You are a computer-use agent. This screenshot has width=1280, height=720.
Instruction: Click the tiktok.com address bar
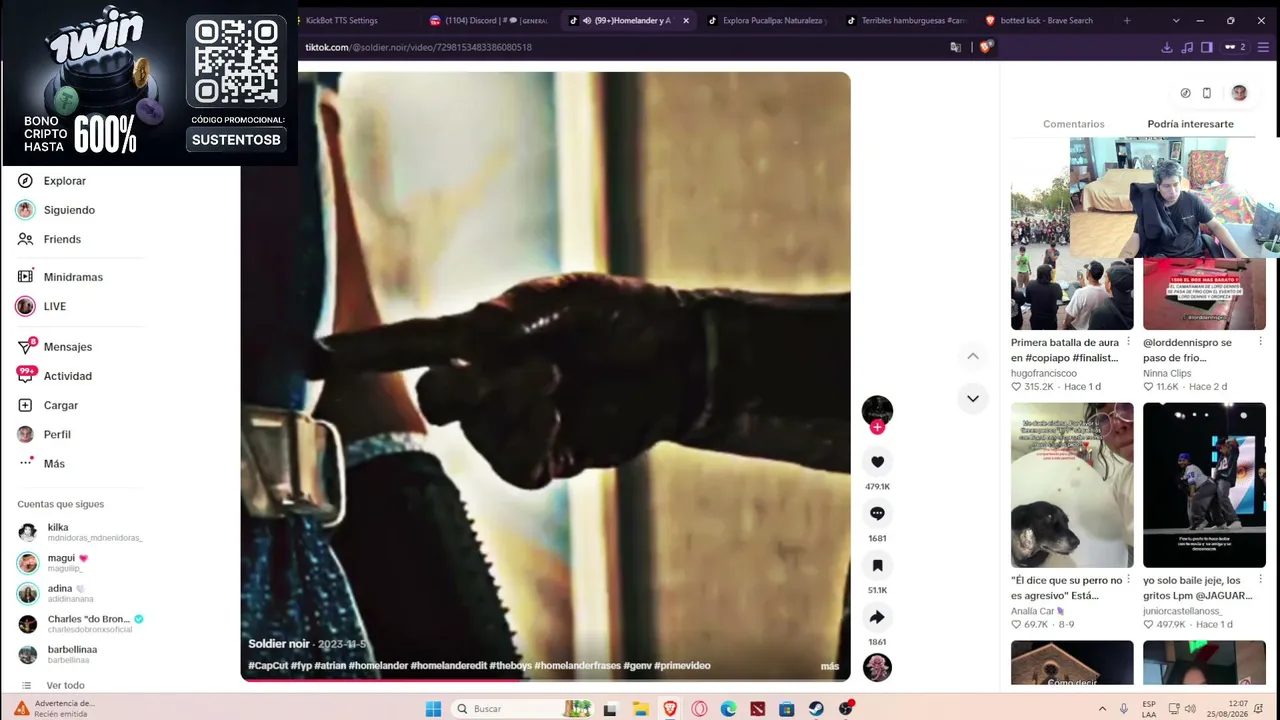tap(620, 47)
